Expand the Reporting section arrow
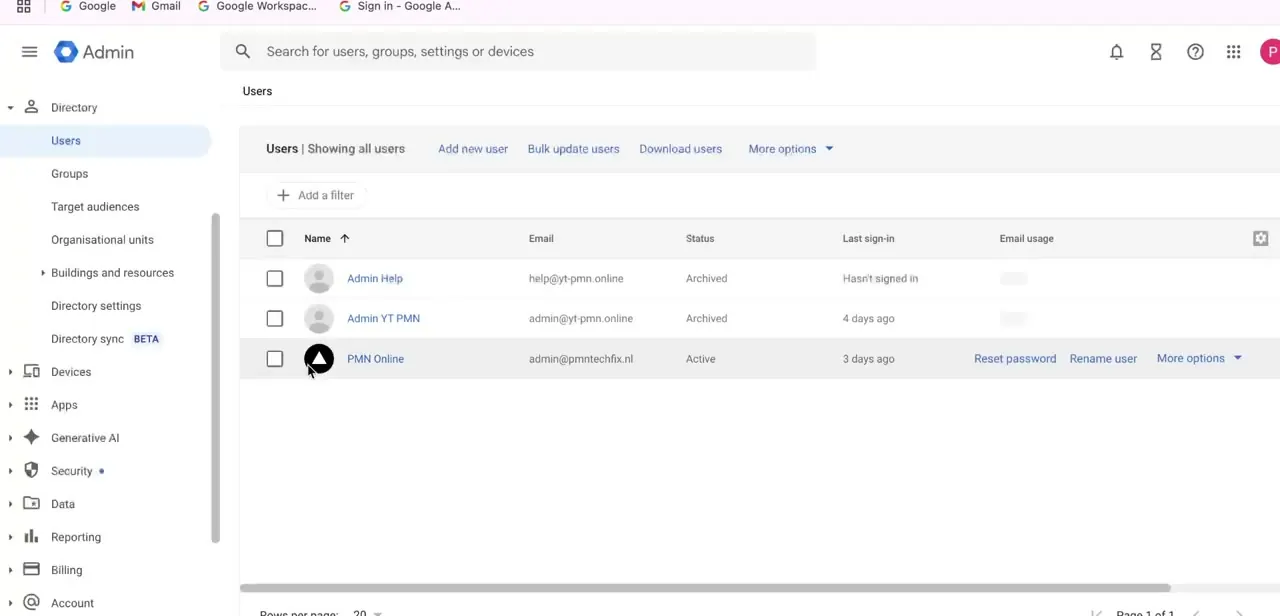Viewport: 1280px width, 616px height. (x=10, y=537)
